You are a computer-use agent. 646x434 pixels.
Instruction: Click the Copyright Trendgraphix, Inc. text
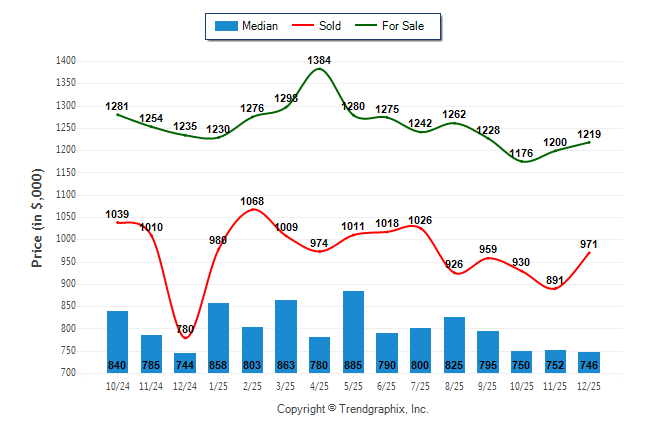point(352,409)
